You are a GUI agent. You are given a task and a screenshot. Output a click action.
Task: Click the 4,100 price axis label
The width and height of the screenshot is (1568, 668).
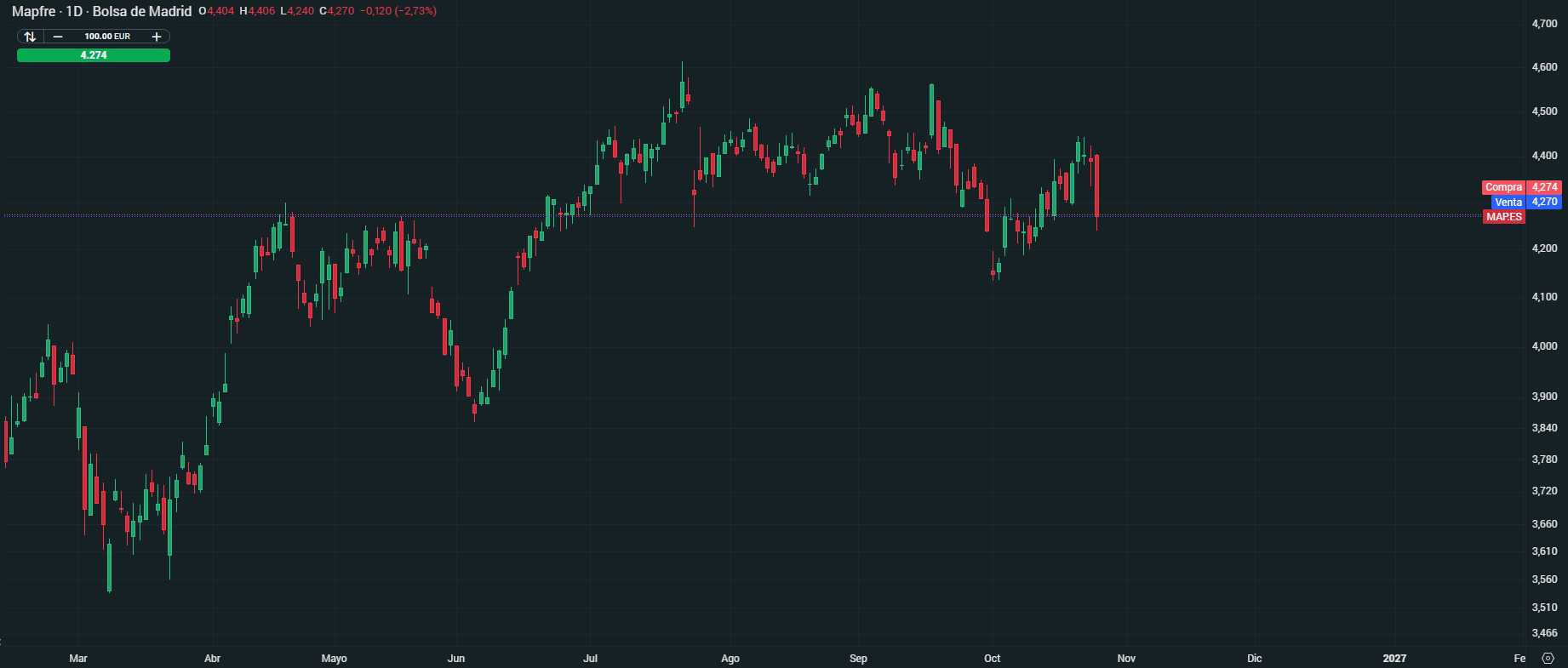[1544, 297]
